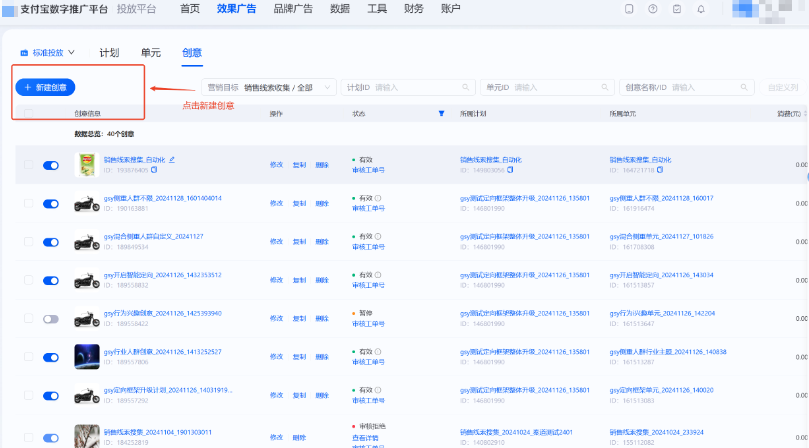Click search icon in 创意名称/ID field
The image size is (809, 448).
click(744, 87)
